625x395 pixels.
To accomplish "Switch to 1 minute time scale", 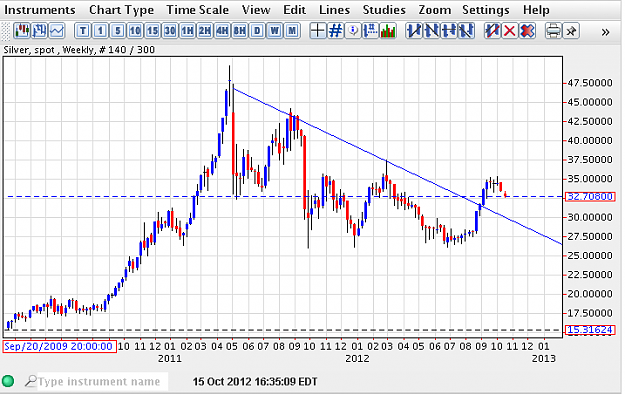I will [100, 31].
